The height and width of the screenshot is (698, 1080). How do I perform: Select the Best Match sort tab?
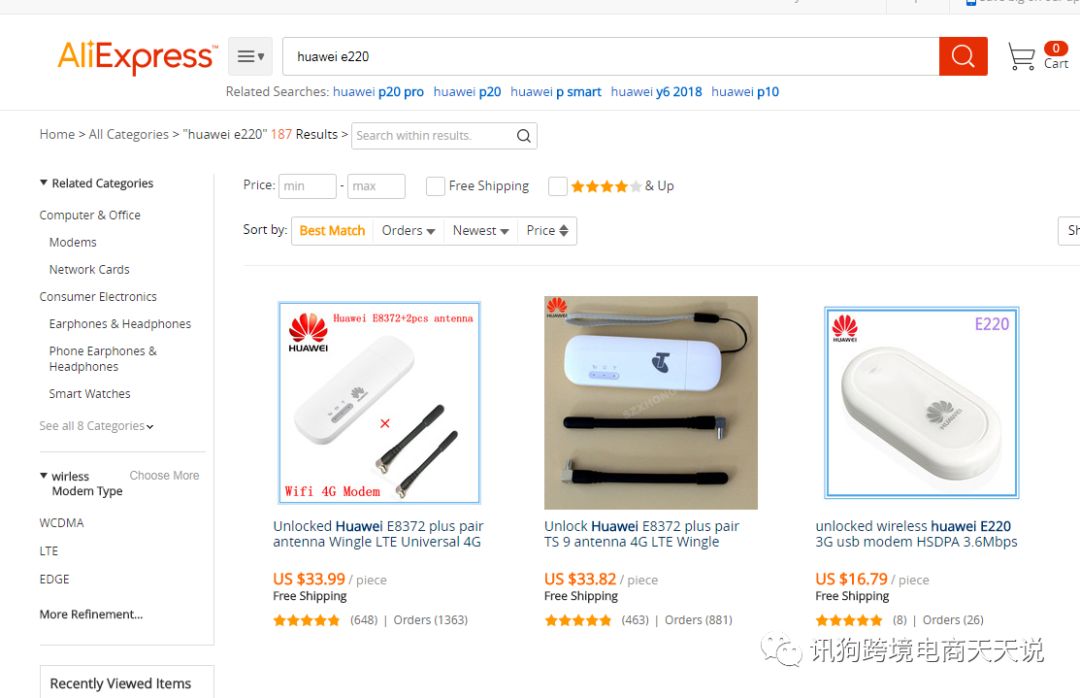332,231
